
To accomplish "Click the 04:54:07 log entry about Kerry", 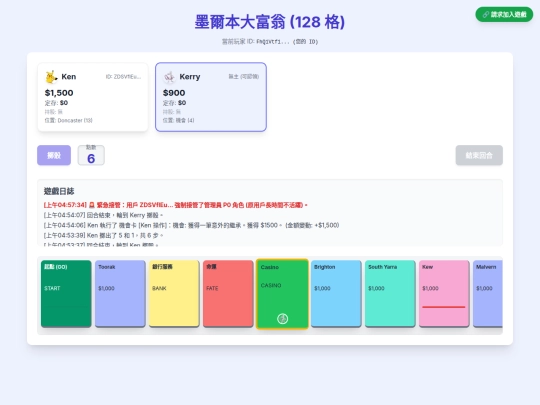I will [103, 215].
